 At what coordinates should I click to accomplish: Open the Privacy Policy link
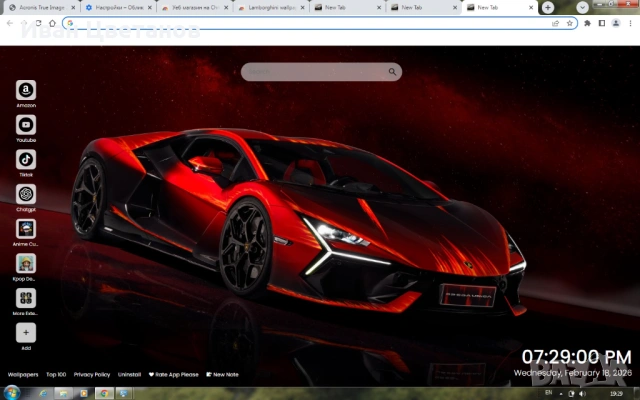pos(92,374)
